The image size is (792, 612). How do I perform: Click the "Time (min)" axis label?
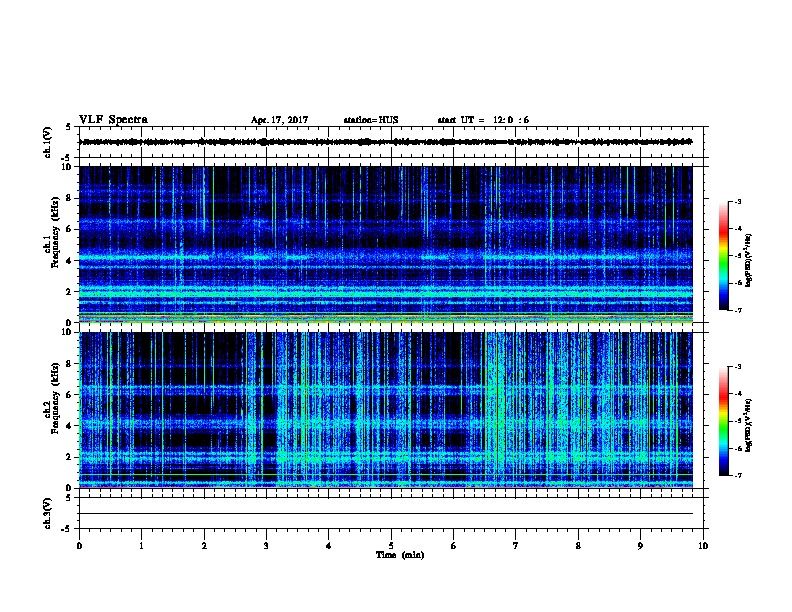[400, 555]
